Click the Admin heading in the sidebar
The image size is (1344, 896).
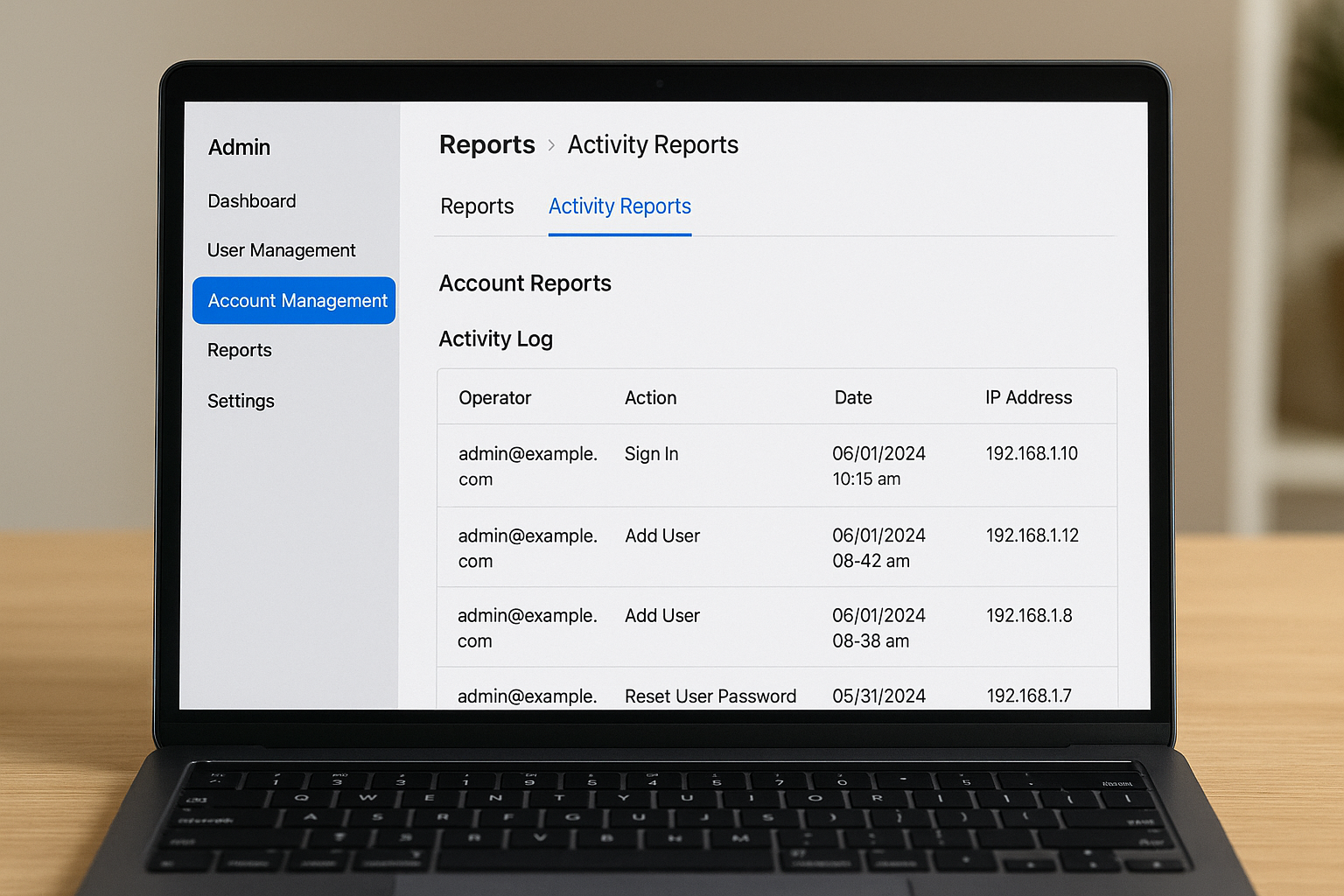(239, 147)
